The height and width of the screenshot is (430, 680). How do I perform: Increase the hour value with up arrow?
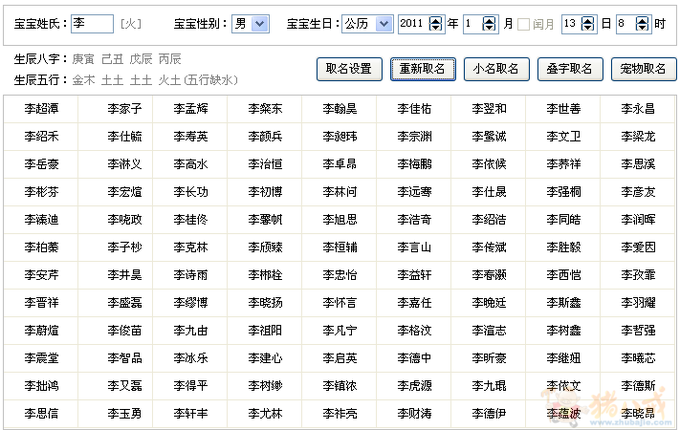coord(642,20)
